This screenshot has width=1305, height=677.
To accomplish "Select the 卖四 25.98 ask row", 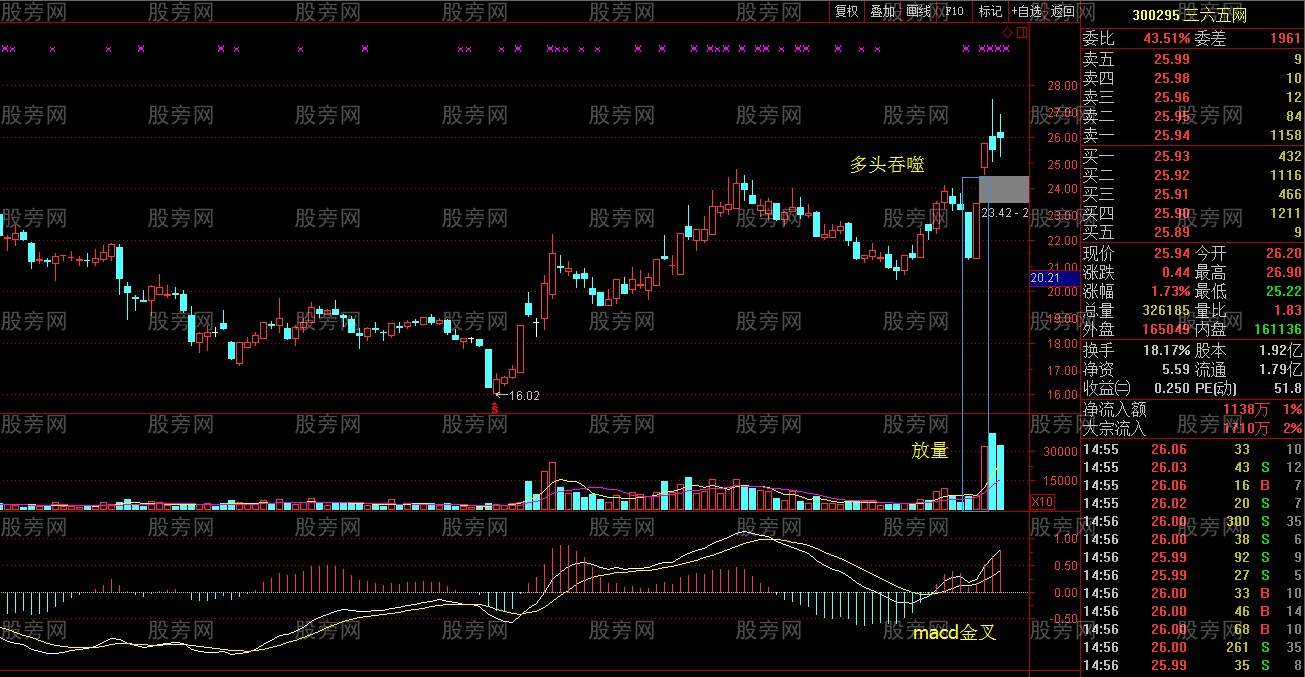I will [x=1192, y=78].
